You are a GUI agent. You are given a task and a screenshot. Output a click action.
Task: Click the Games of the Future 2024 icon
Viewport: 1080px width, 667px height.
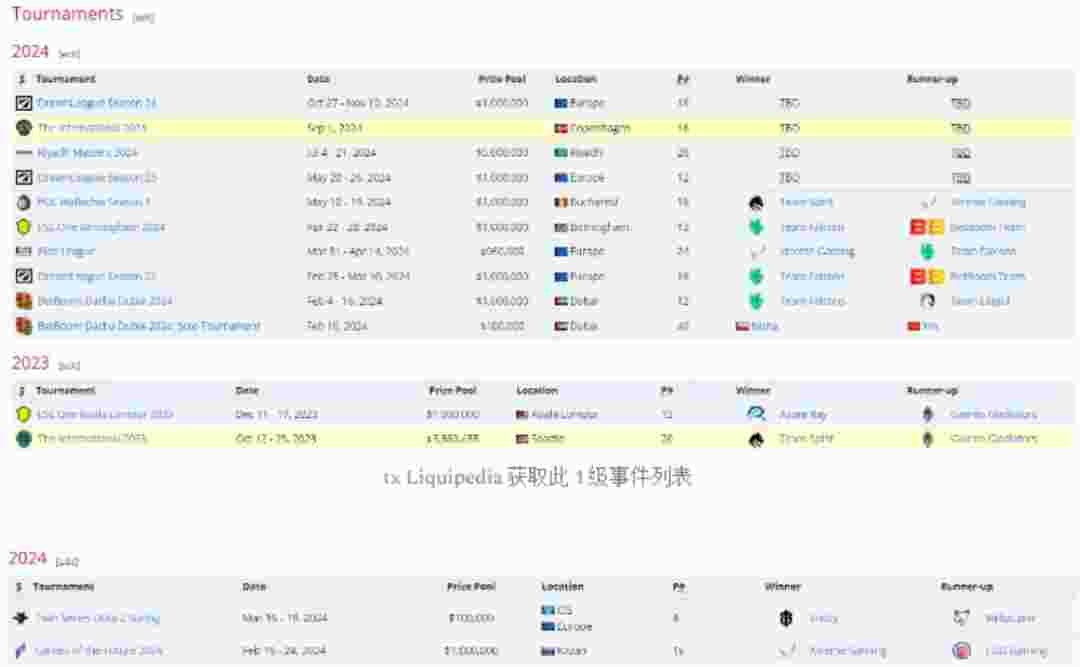pos(21,650)
